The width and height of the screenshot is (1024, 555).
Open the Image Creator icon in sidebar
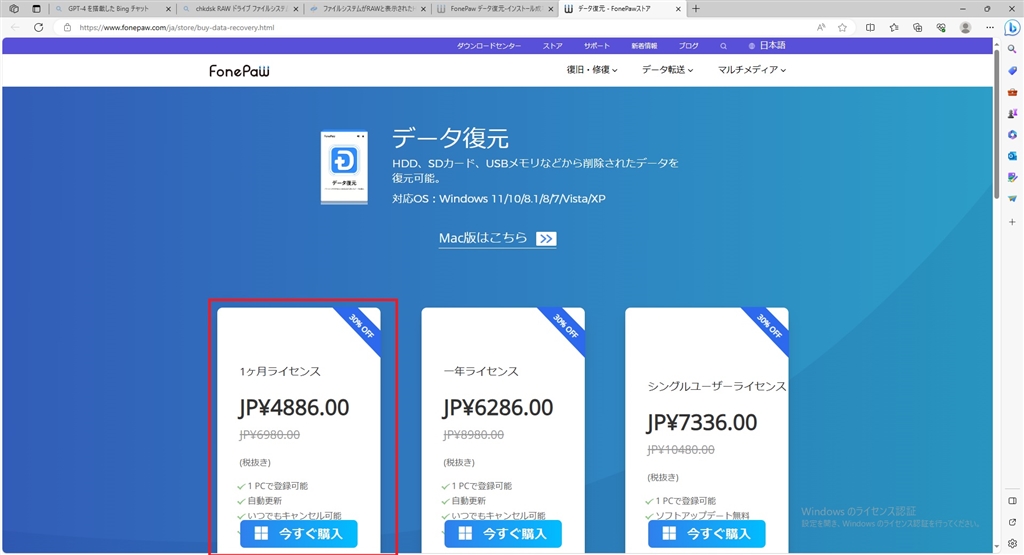click(1012, 178)
